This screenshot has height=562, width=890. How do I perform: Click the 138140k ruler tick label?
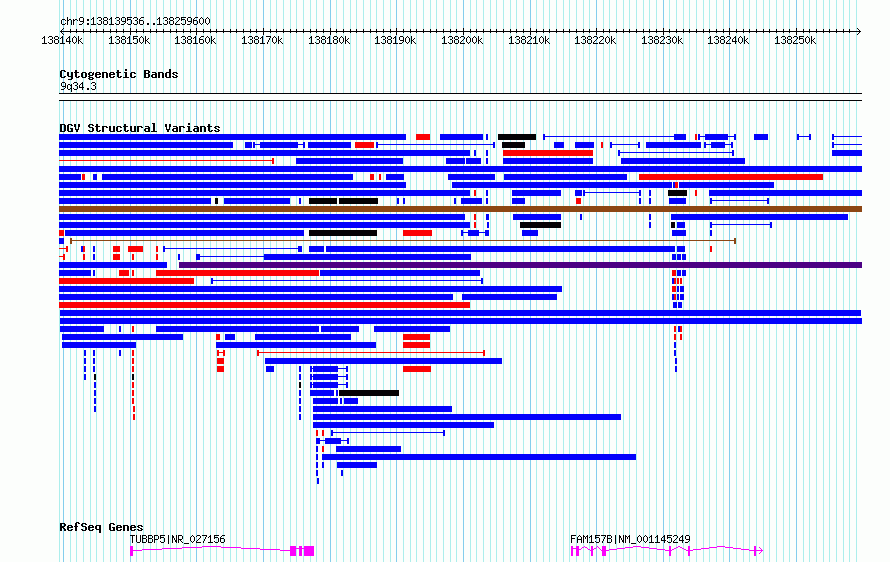click(x=62, y=40)
